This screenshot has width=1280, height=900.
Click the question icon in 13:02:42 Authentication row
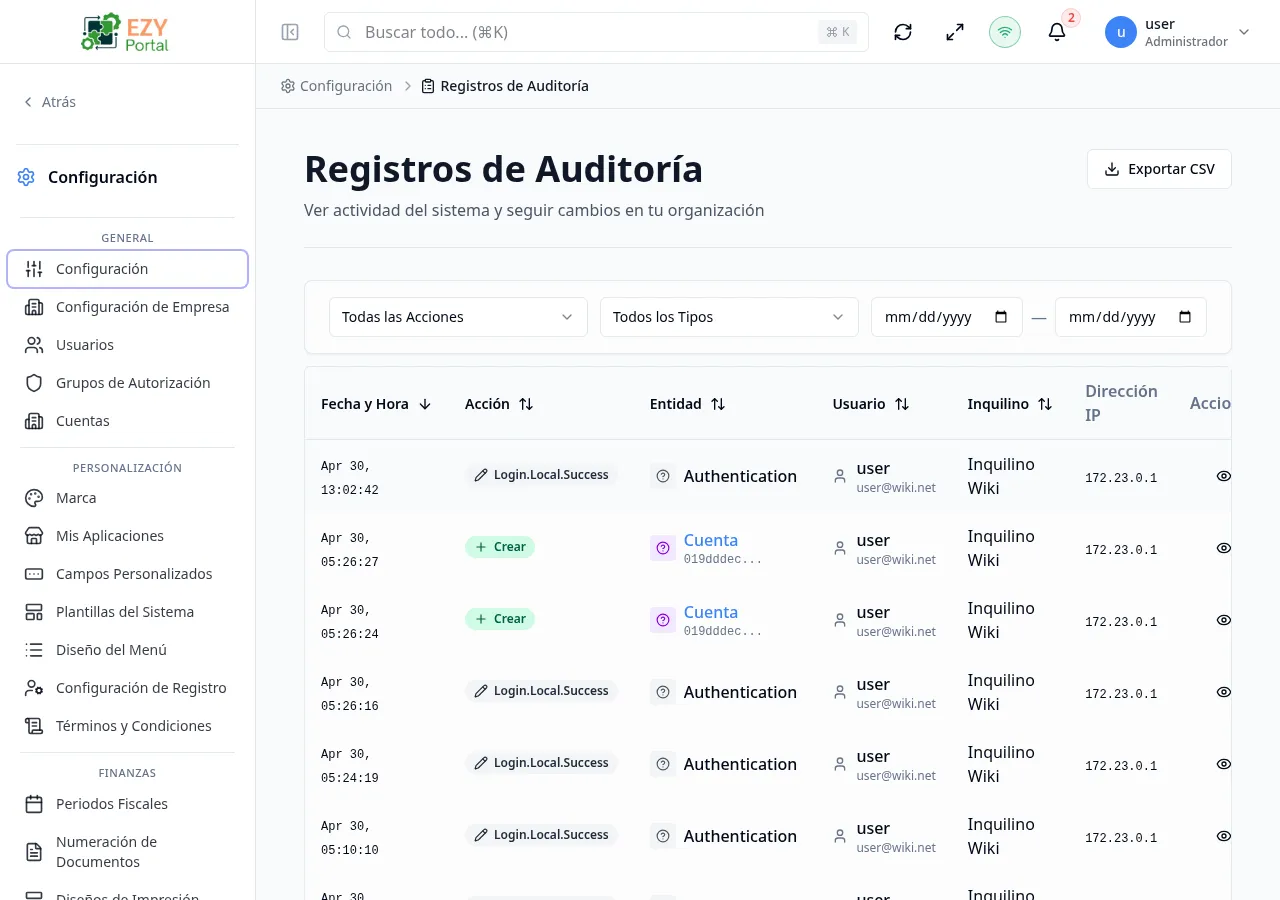pos(663,476)
